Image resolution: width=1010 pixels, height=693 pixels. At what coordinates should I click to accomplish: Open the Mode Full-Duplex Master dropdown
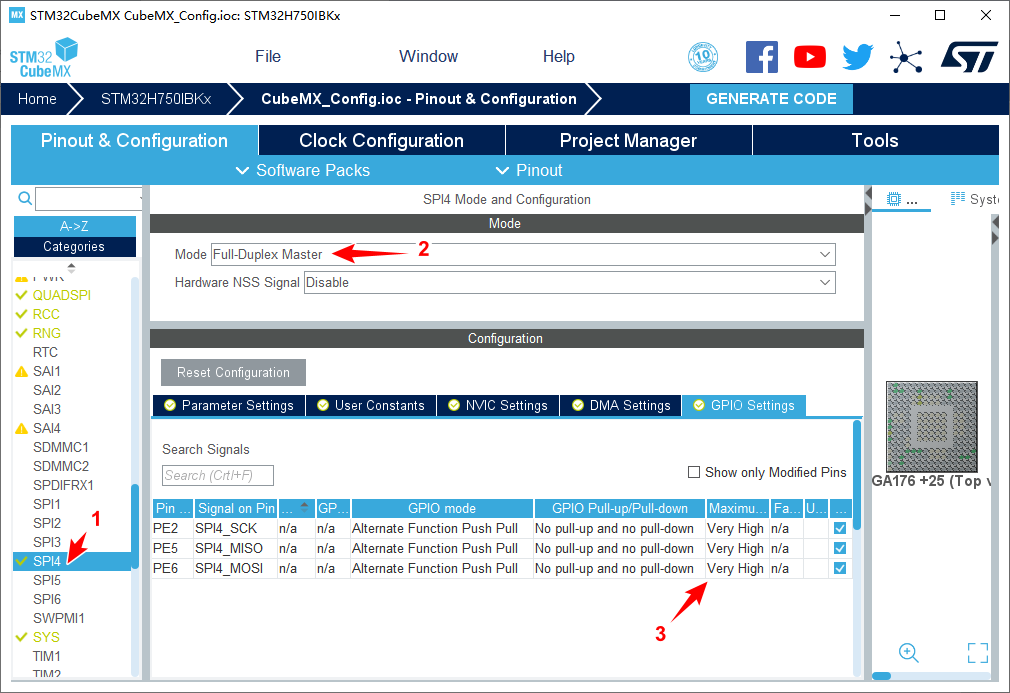(523, 254)
